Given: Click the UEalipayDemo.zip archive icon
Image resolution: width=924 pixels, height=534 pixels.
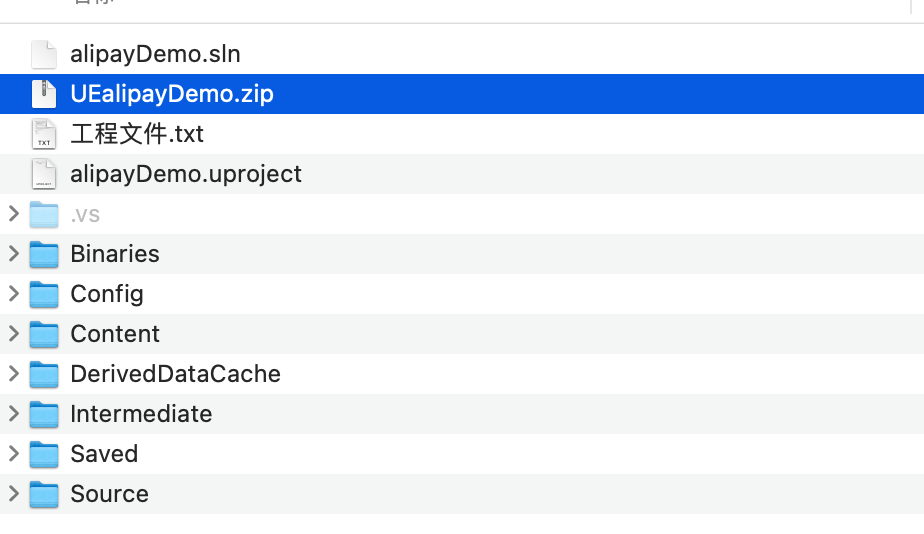Looking at the screenshot, I should pos(44,94).
